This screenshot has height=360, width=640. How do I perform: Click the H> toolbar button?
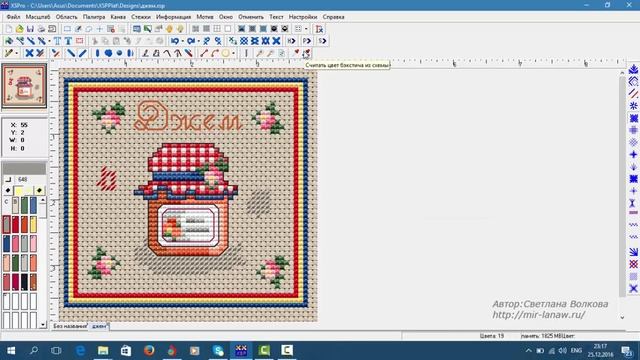point(291,41)
